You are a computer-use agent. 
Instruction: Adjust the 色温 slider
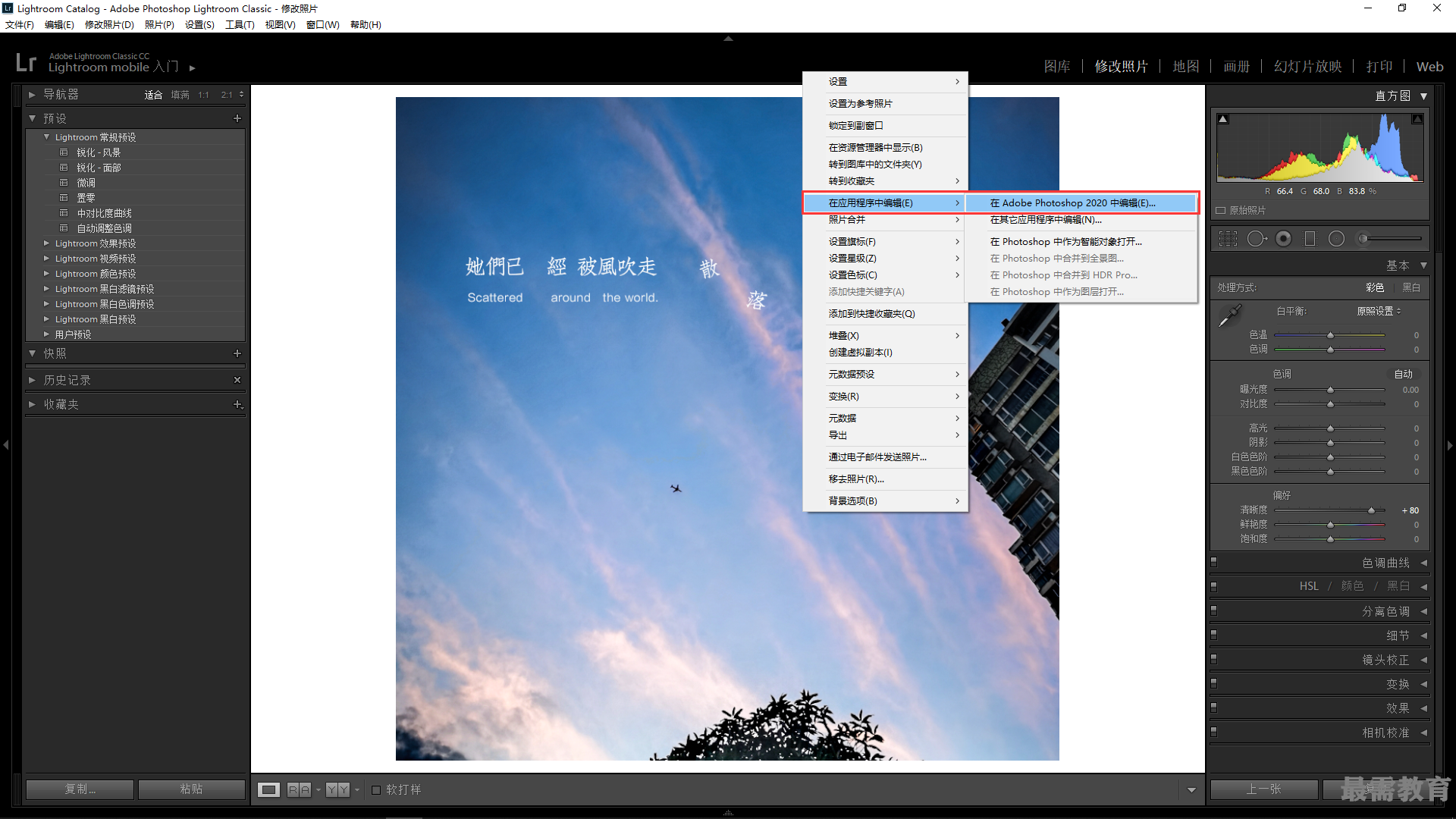coord(1330,335)
